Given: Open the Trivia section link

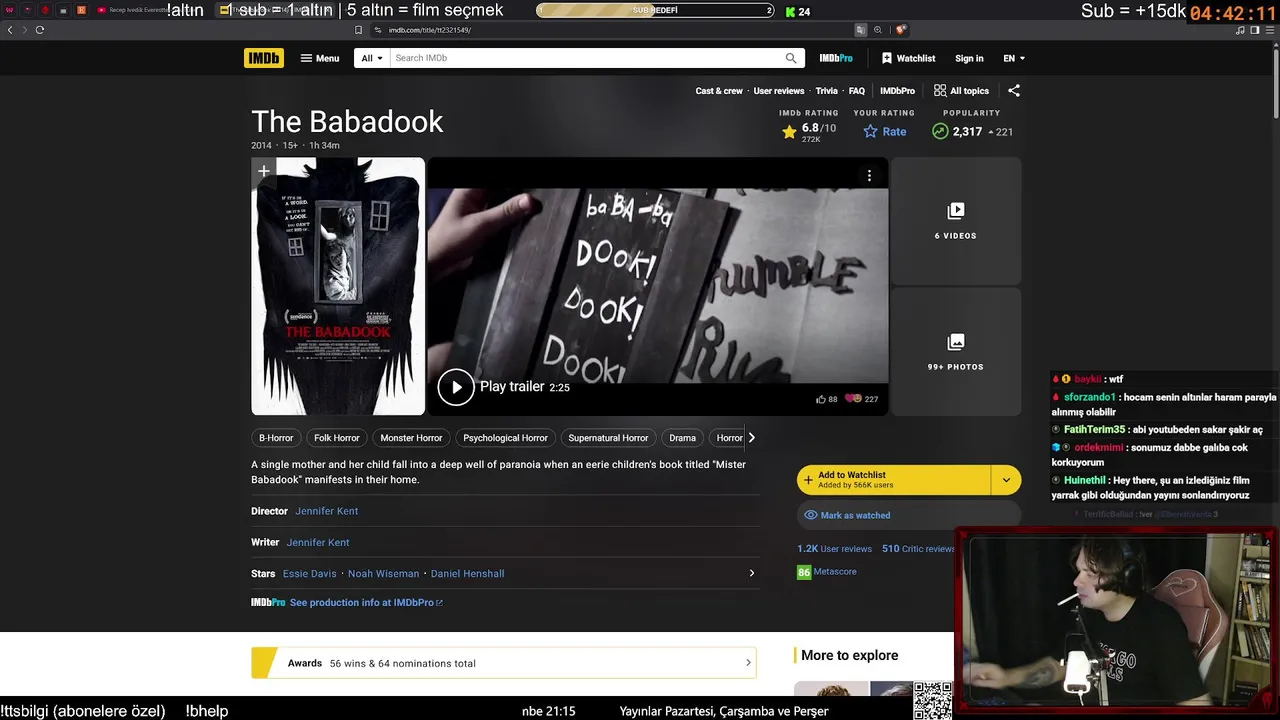Looking at the screenshot, I should pos(827,91).
